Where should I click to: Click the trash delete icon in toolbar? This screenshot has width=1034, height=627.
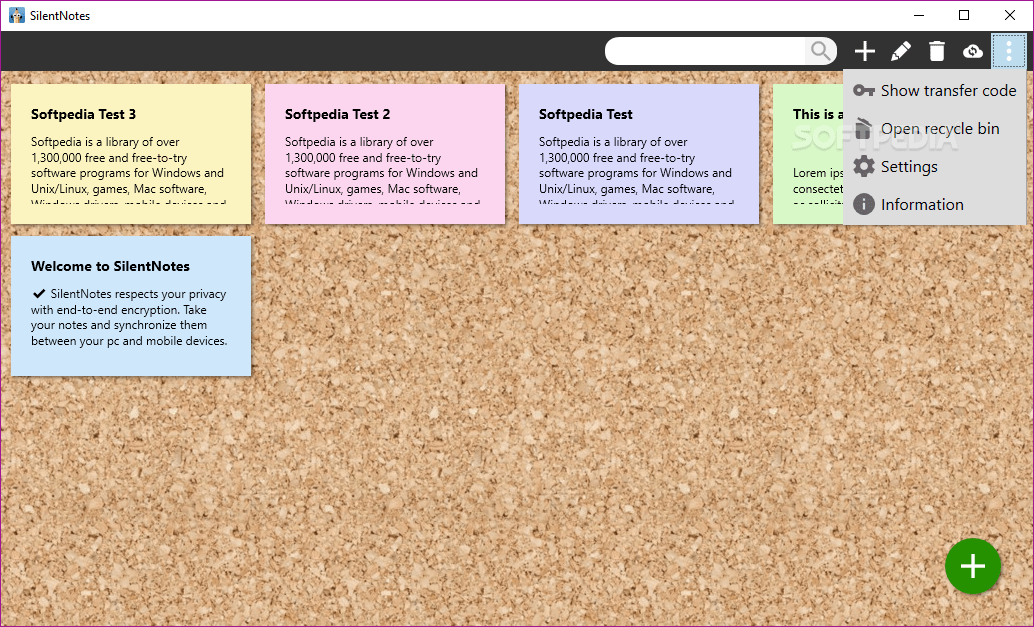(936, 51)
